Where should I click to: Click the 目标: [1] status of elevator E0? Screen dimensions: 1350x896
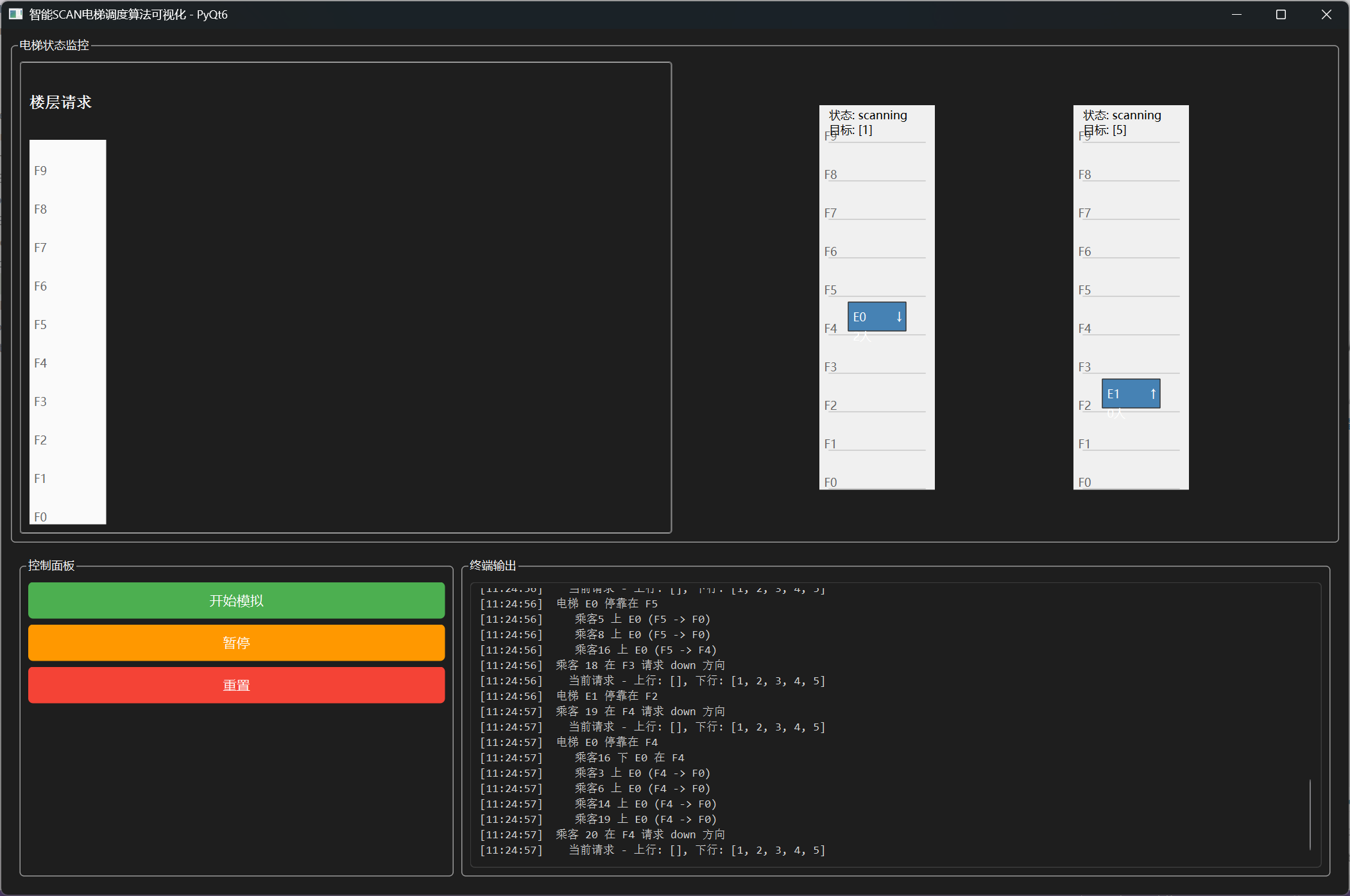click(851, 130)
